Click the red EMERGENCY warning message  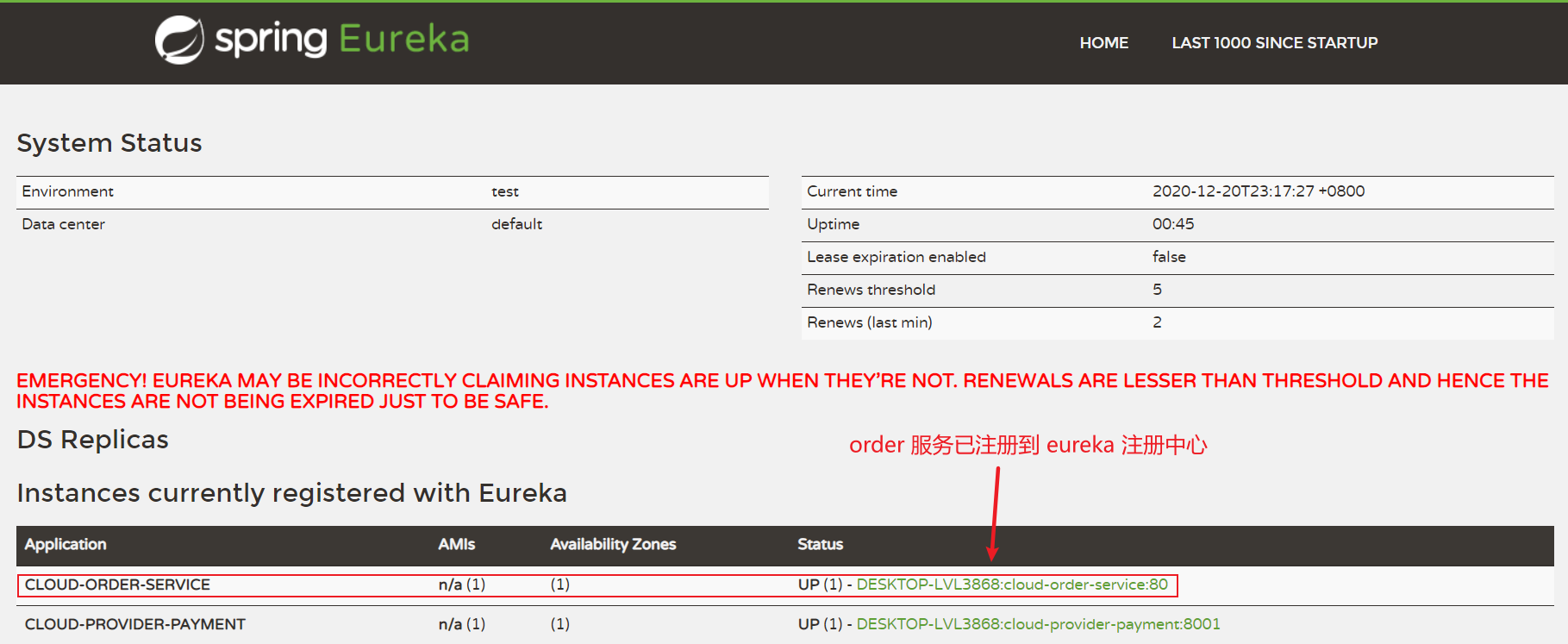(x=782, y=391)
